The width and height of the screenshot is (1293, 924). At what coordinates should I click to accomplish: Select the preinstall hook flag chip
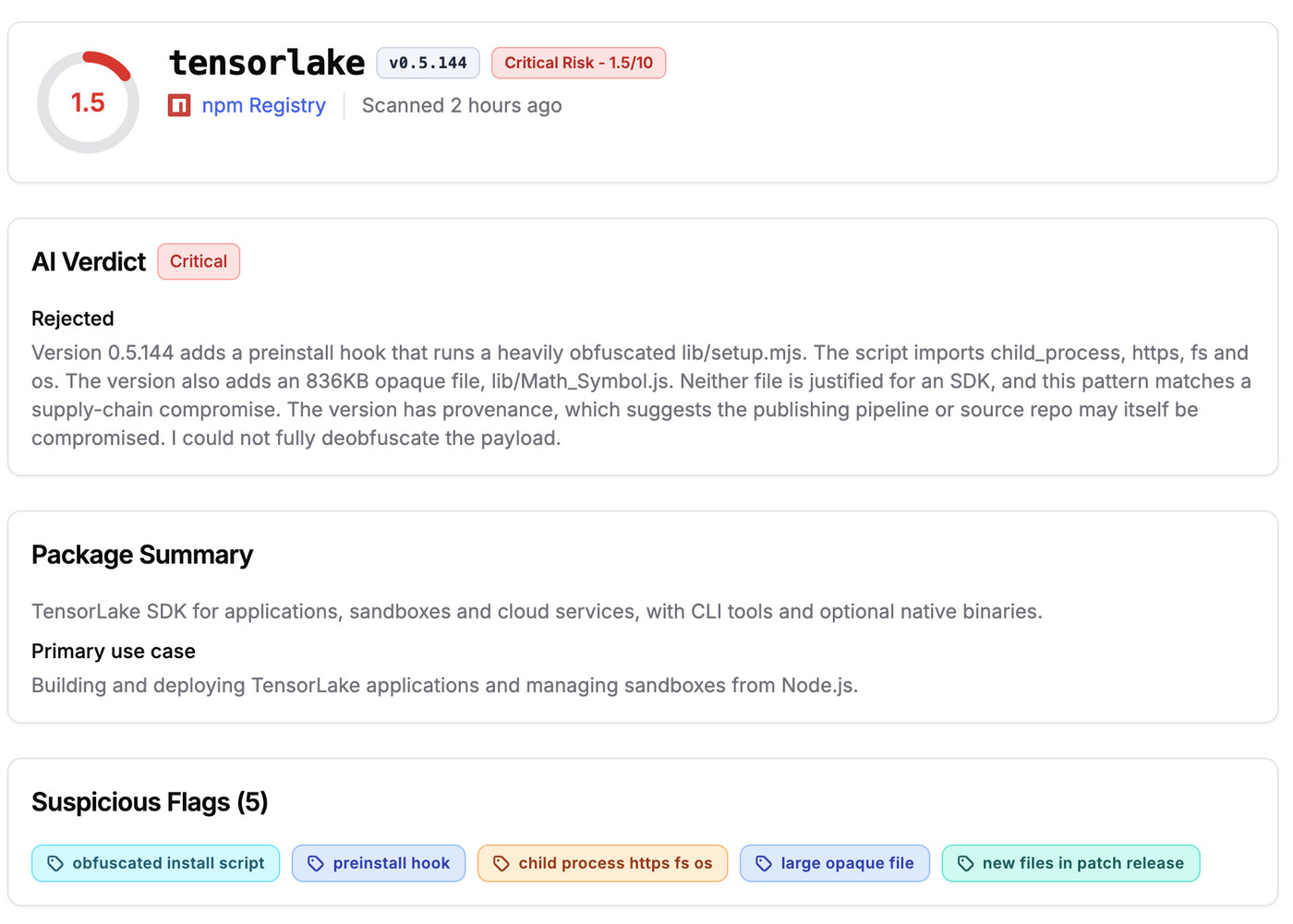pyautogui.click(x=379, y=863)
